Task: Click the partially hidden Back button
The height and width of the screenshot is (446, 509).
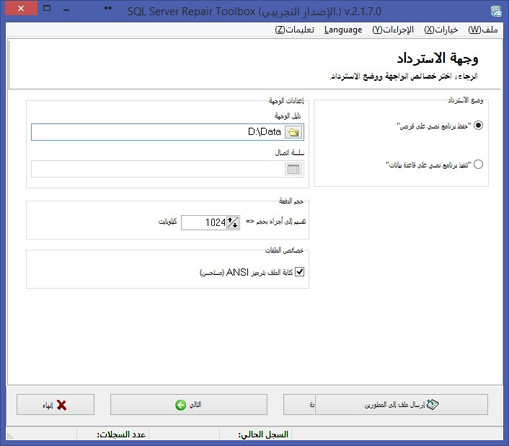Action: 299,405
